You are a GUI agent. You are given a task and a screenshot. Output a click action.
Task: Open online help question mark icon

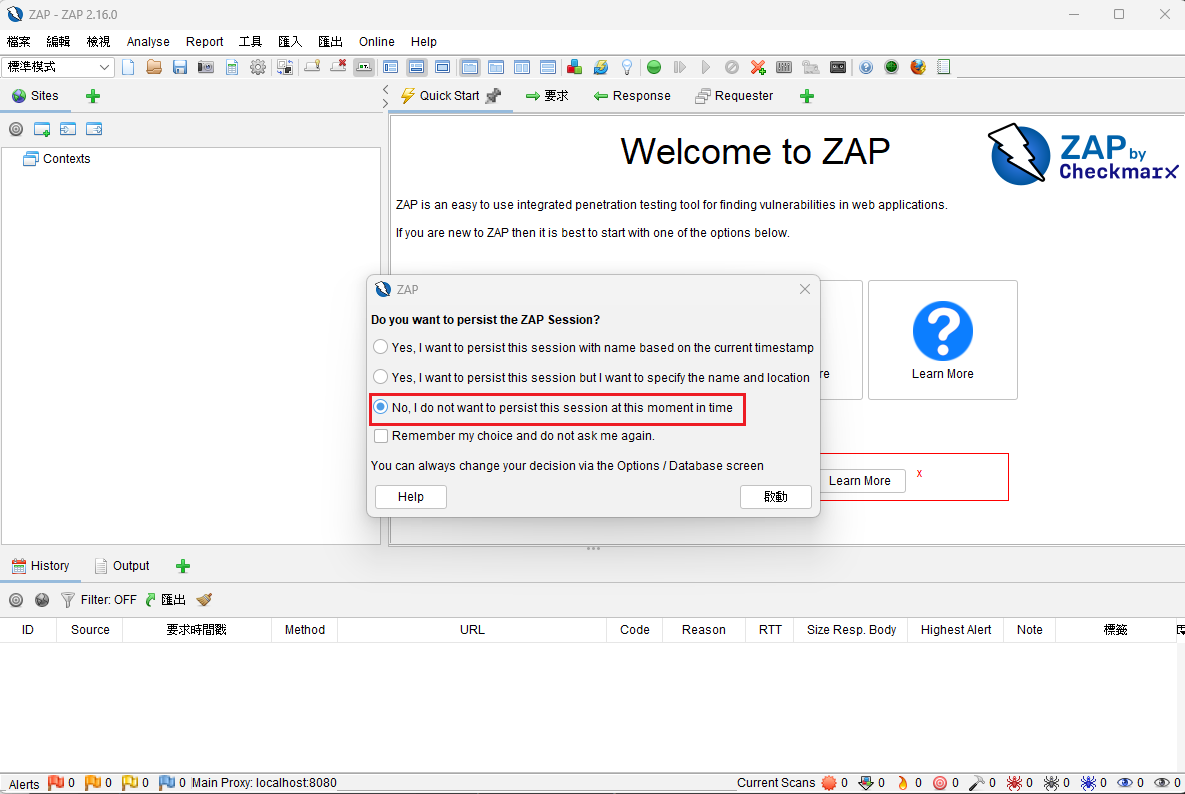click(865, 67)
